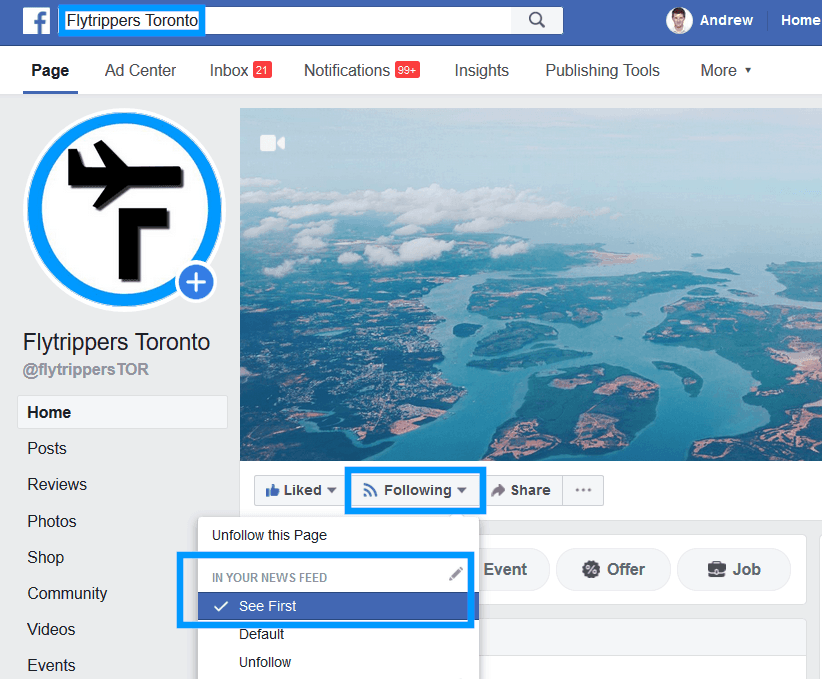Screen dimensions: 822x679
Task: Click the plus icon on profile picture
Action: (196, 282)
